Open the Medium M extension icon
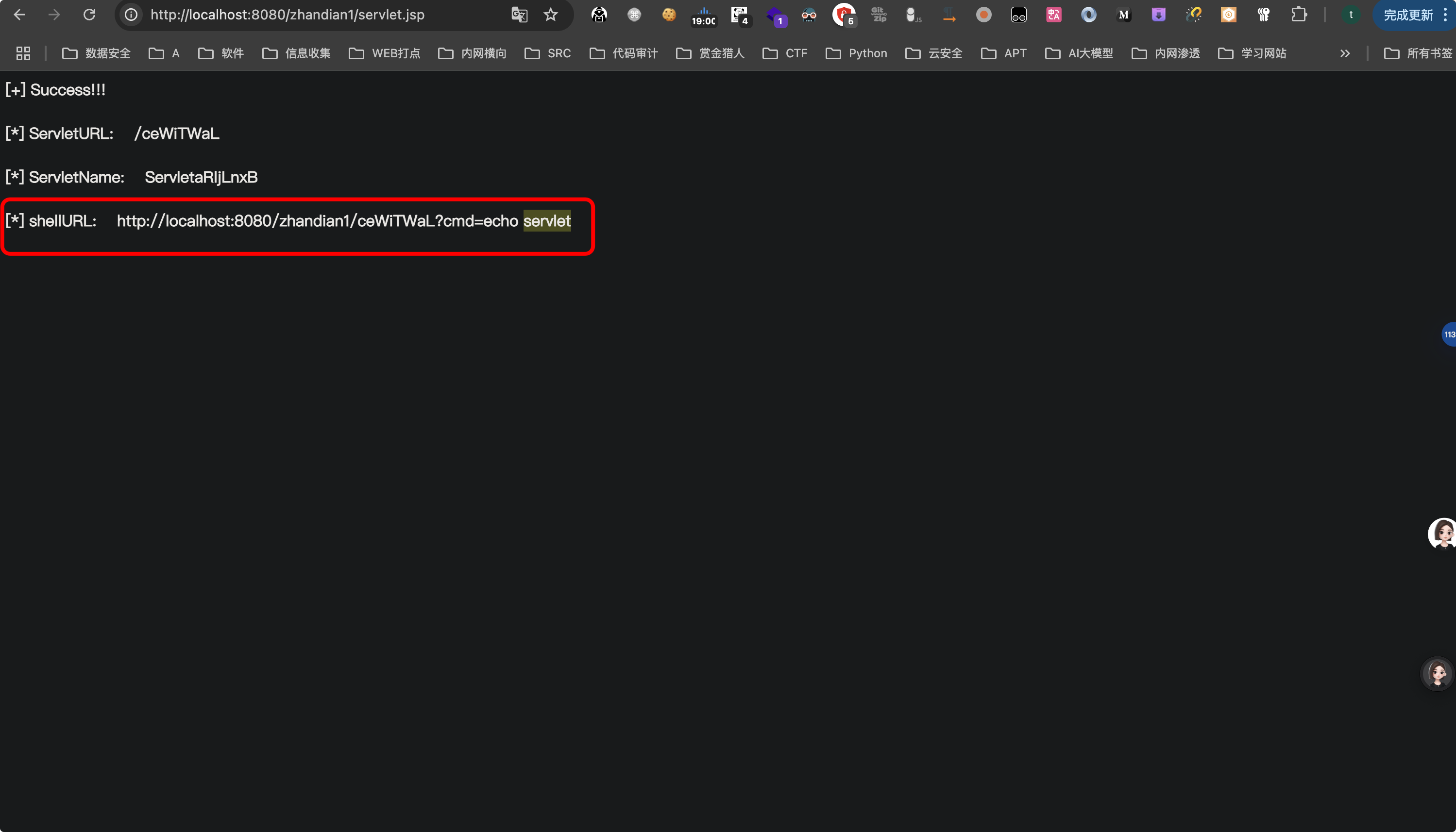Image resolution: width=1456 pixels, height=832 pixels. tap(1123, 15)
